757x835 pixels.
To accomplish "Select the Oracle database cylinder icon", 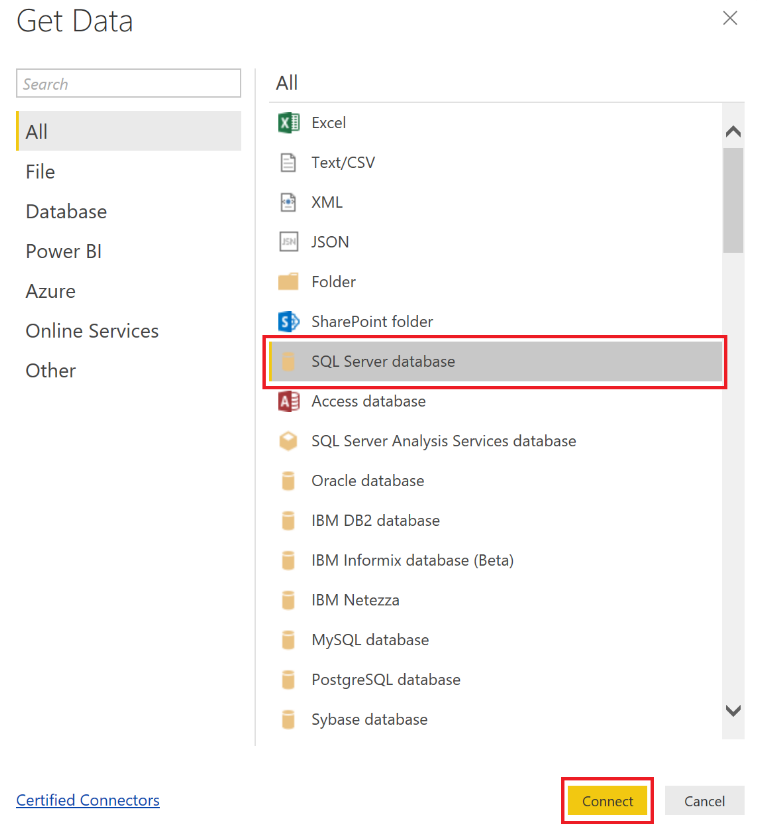I will 288,481.
